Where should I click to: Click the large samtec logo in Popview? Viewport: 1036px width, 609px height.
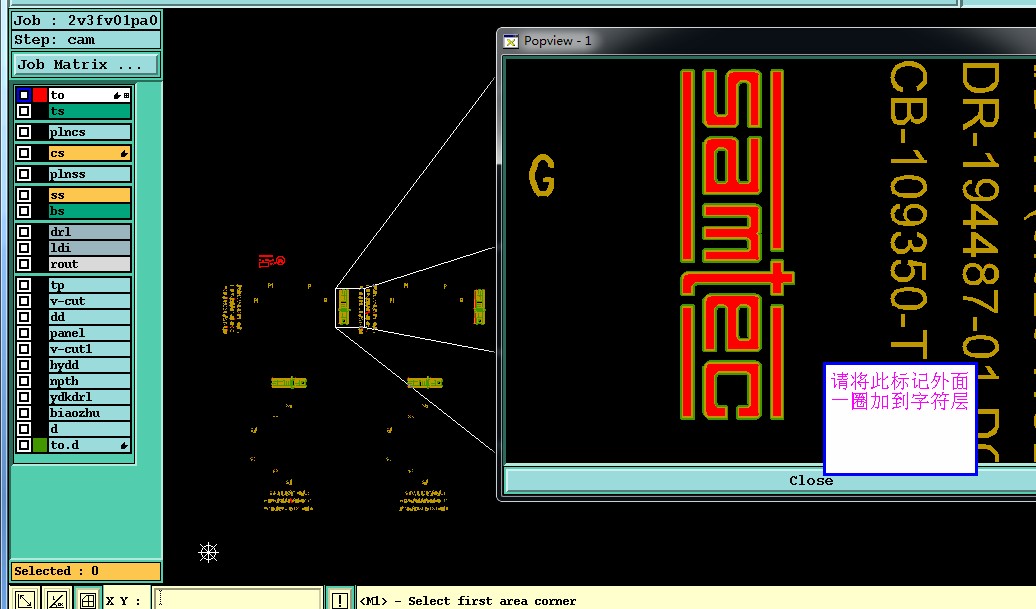[737, 244]
